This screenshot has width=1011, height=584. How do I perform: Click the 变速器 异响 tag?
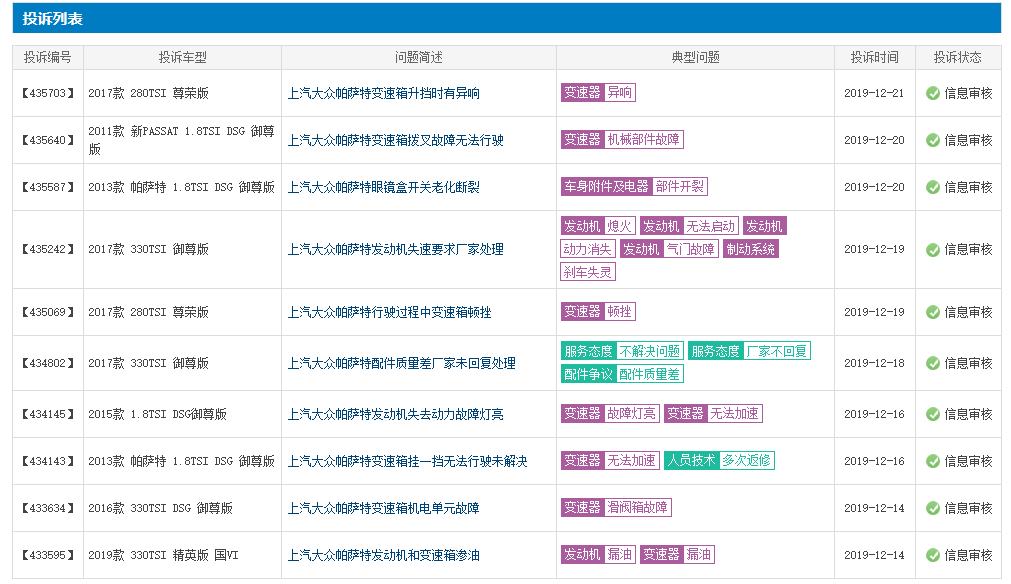pos(598,93)
